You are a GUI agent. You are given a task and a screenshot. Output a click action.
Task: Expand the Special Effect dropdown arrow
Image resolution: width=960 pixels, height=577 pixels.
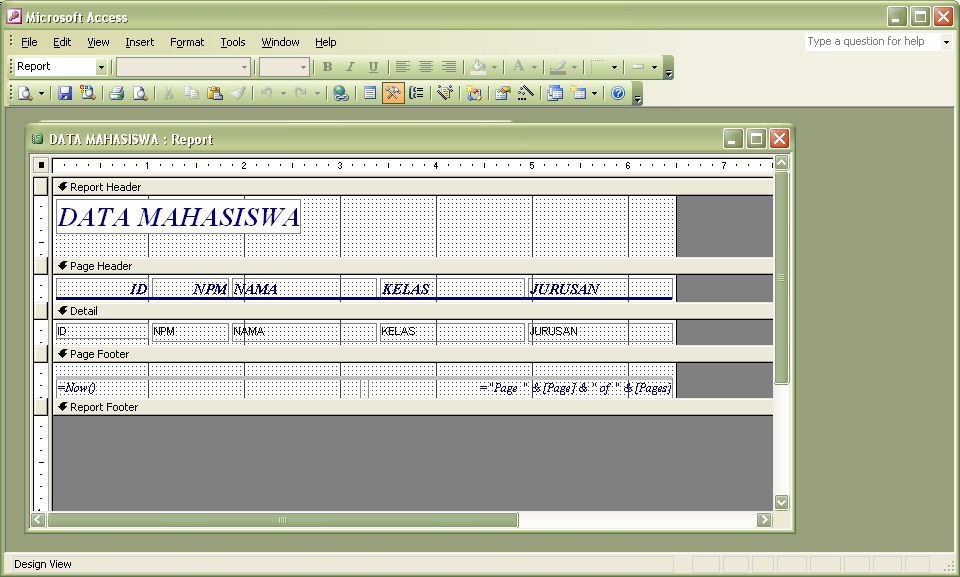(x=654, y=67)
